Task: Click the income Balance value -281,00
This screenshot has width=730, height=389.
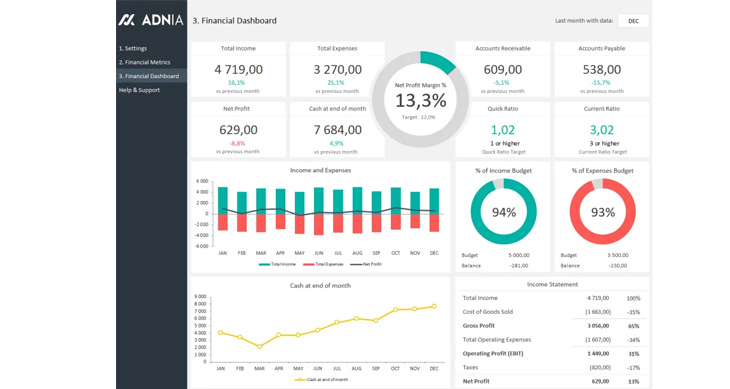Action: coord(519,266)
